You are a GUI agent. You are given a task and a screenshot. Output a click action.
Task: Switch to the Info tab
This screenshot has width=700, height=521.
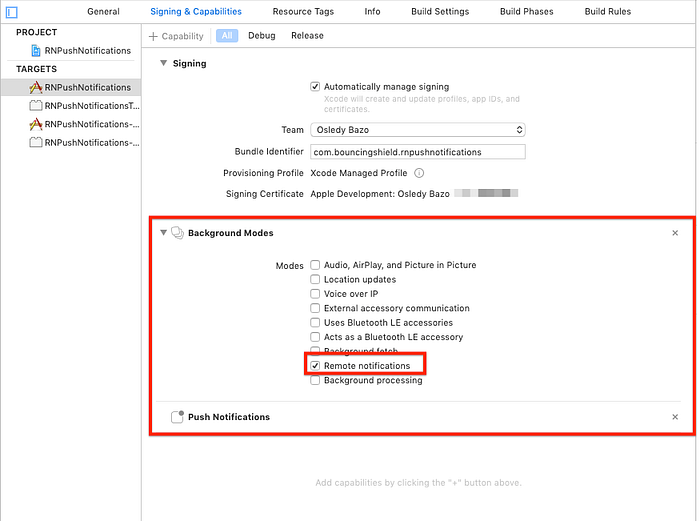pos(372,12)
